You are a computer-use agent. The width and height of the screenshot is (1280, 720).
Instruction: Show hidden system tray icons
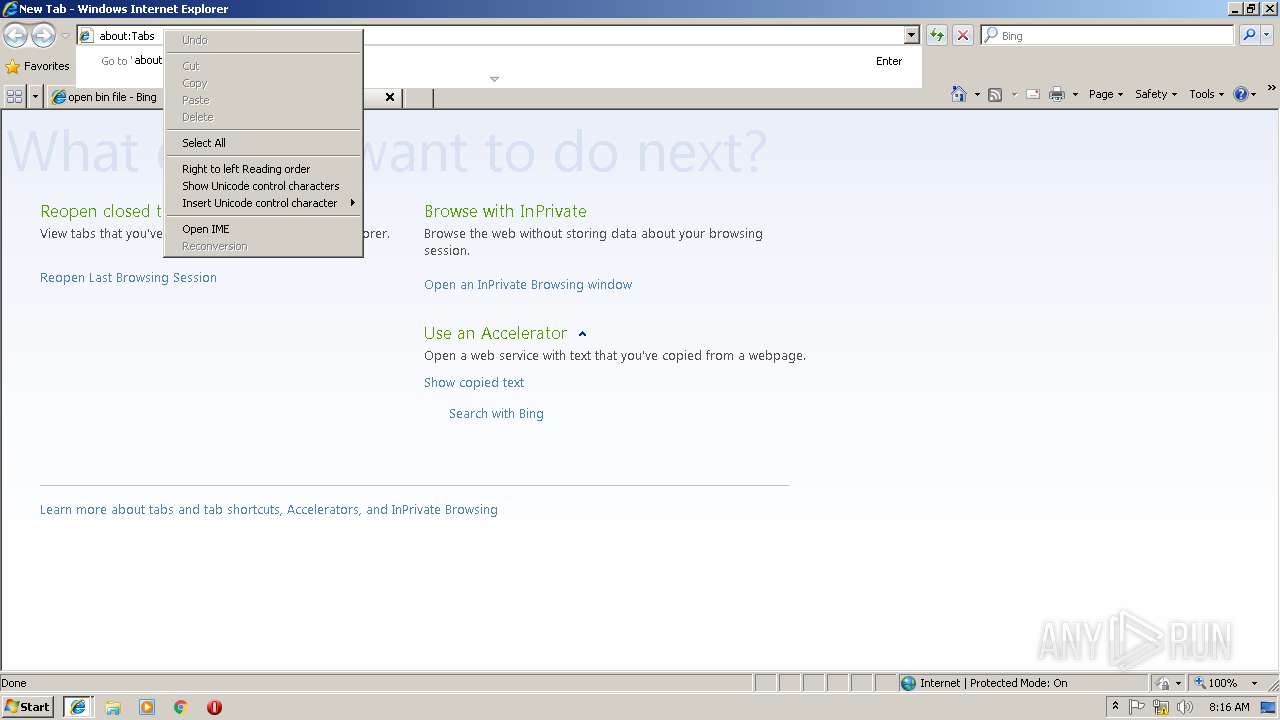(x=1115, y=706)
